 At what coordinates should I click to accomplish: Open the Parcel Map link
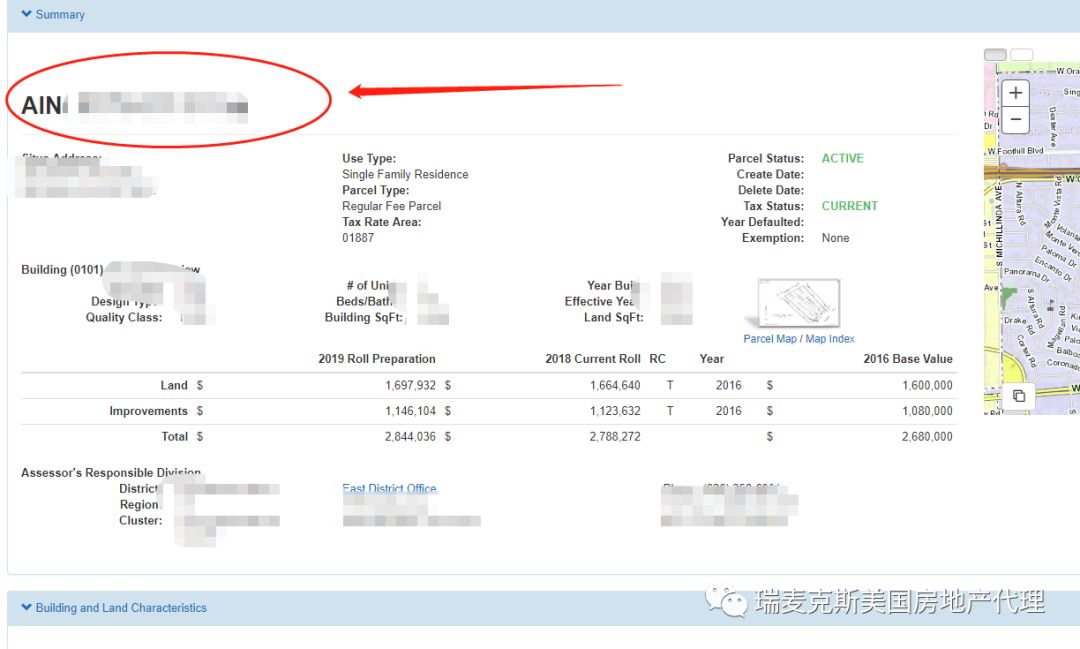[769, 339]
